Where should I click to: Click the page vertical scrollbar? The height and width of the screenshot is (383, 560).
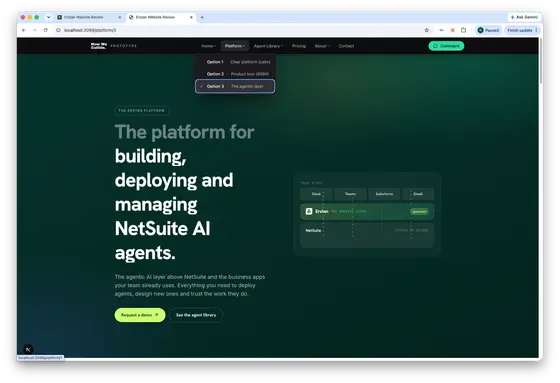[x=541, y=61]
